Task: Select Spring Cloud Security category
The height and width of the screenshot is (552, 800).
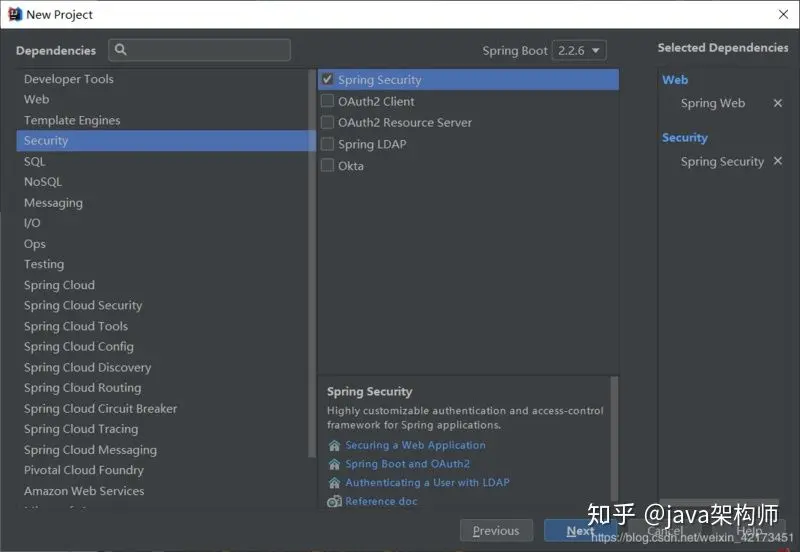Action: pyautogui.click(x=162, y=306)
